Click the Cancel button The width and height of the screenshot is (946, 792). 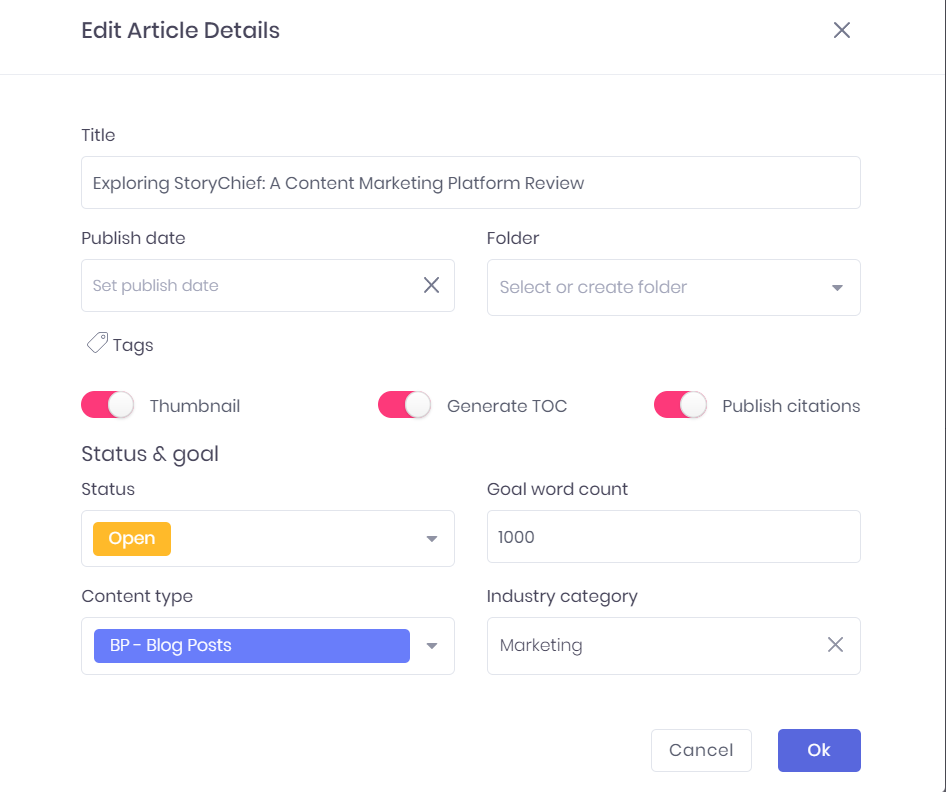(701, 750)
